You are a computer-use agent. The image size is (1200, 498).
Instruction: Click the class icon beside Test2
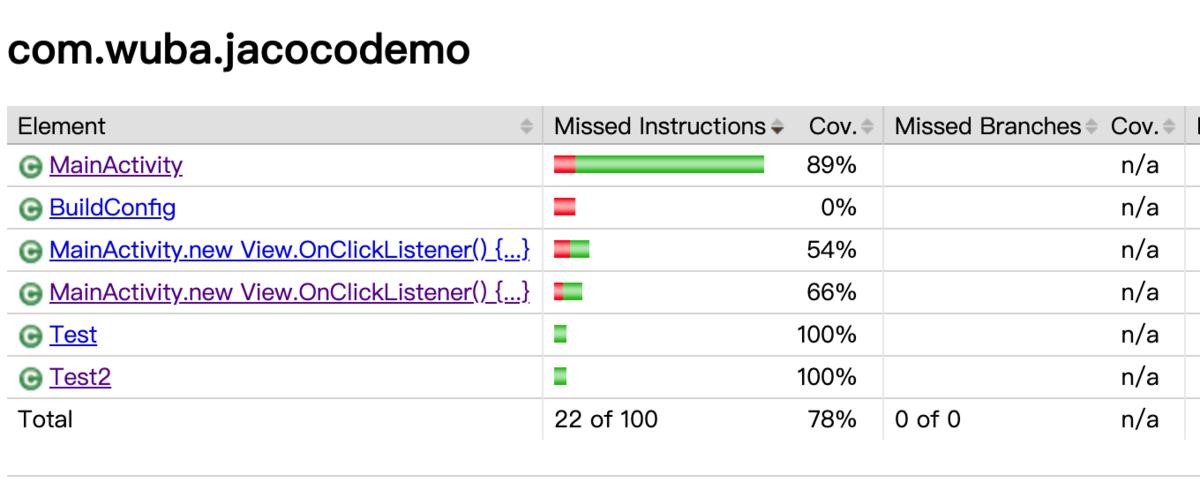pyautogui.click(x=30, y=378)
